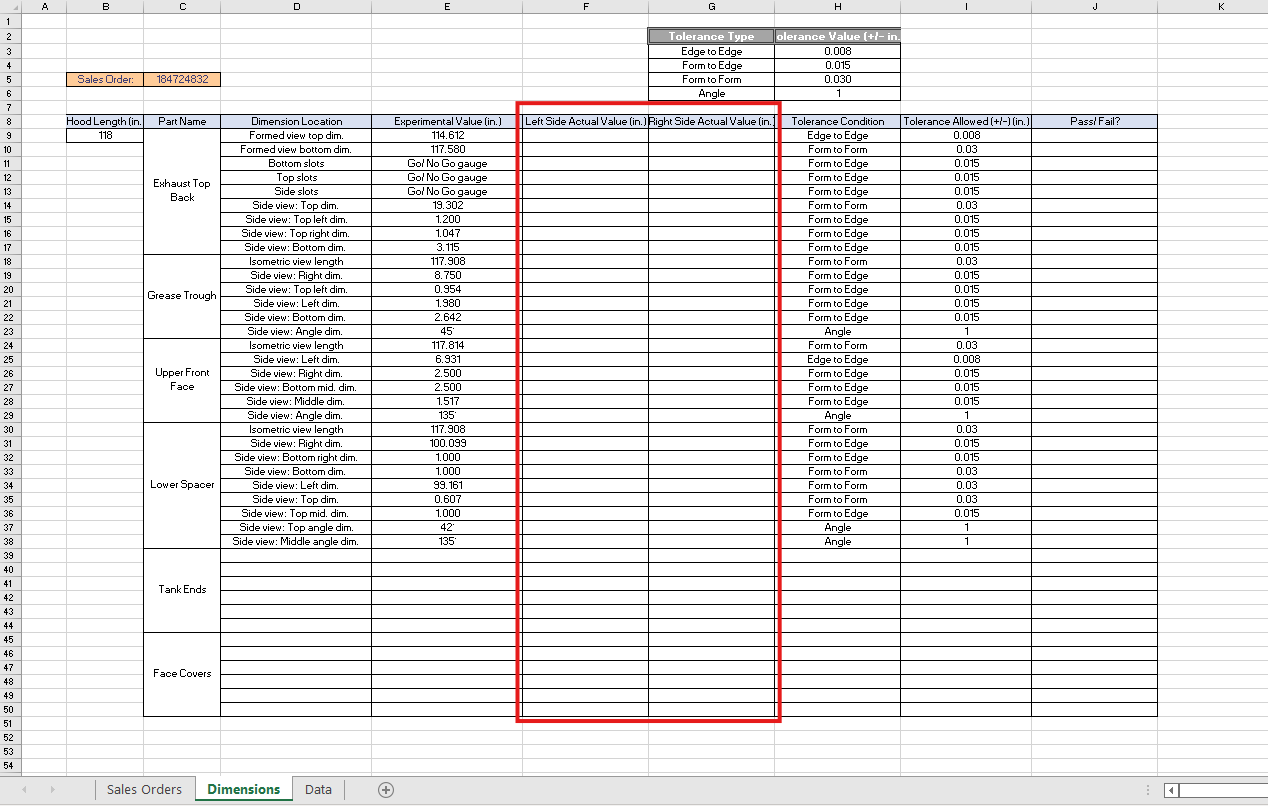1268x806 pixels.
Task: Select row 8 header
Action: point(9,121)
